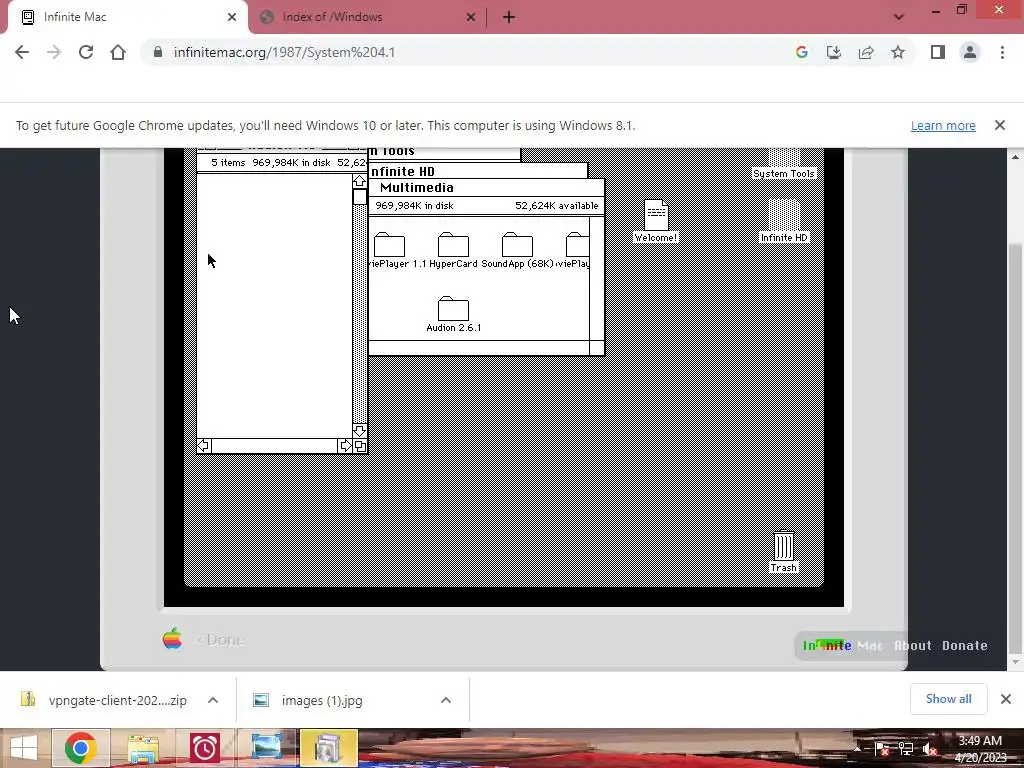The image size is (1024, 768).
Task: Close the Index of /Windows tab
Action: (x=471, y=17)
